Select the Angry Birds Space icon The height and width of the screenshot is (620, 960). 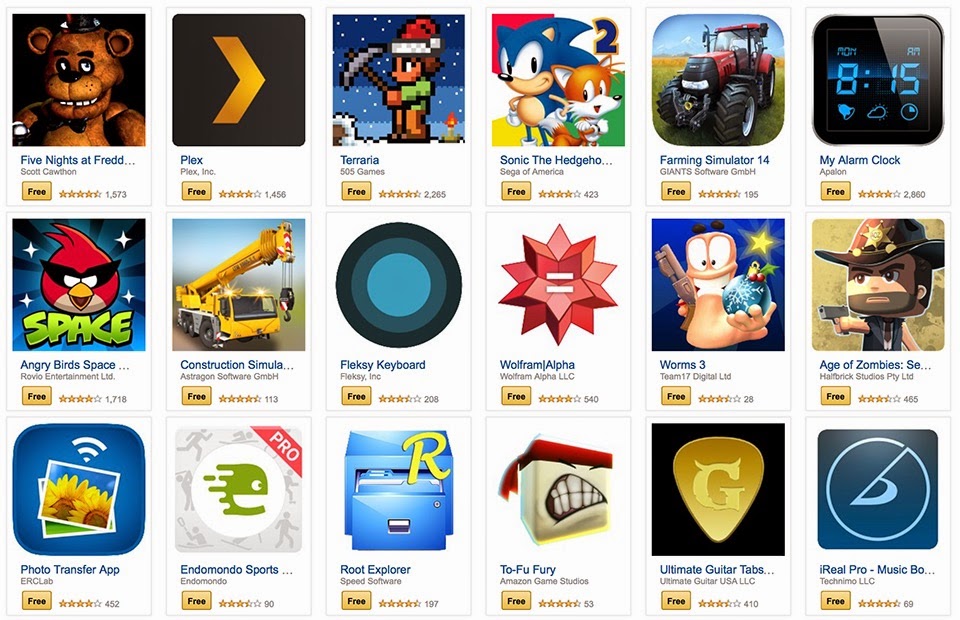click(x=79, y=285)
